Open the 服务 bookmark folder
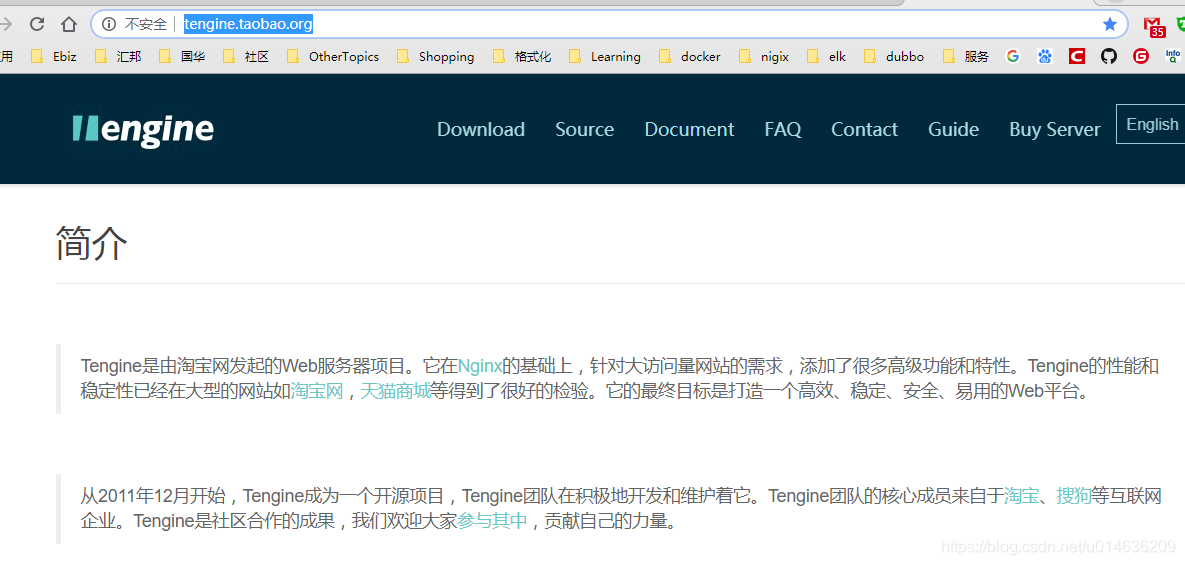Image resolution: width=1185 pixels, height=565 pixels. click(x=967, y=56)
